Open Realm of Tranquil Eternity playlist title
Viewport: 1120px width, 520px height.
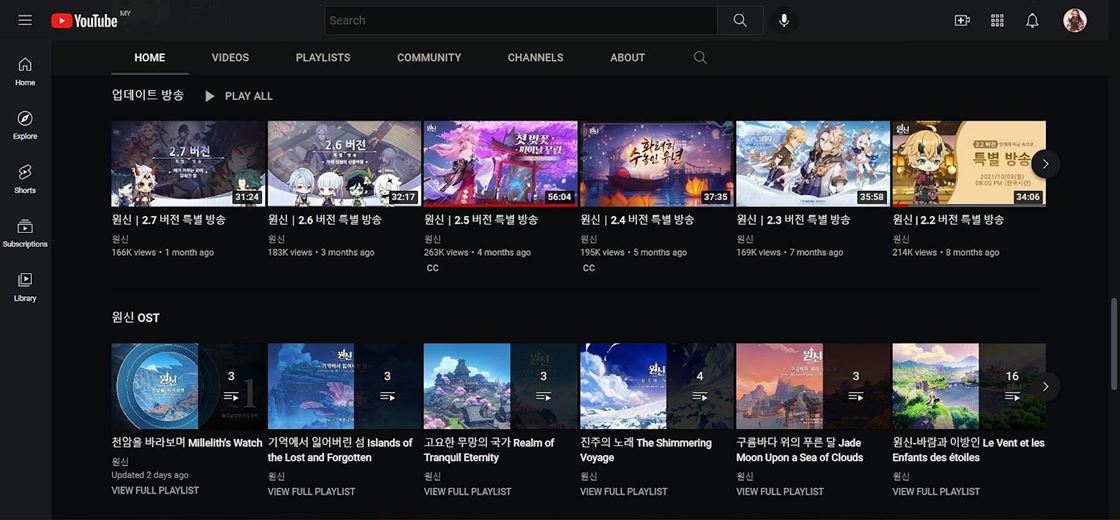point(489,450)
